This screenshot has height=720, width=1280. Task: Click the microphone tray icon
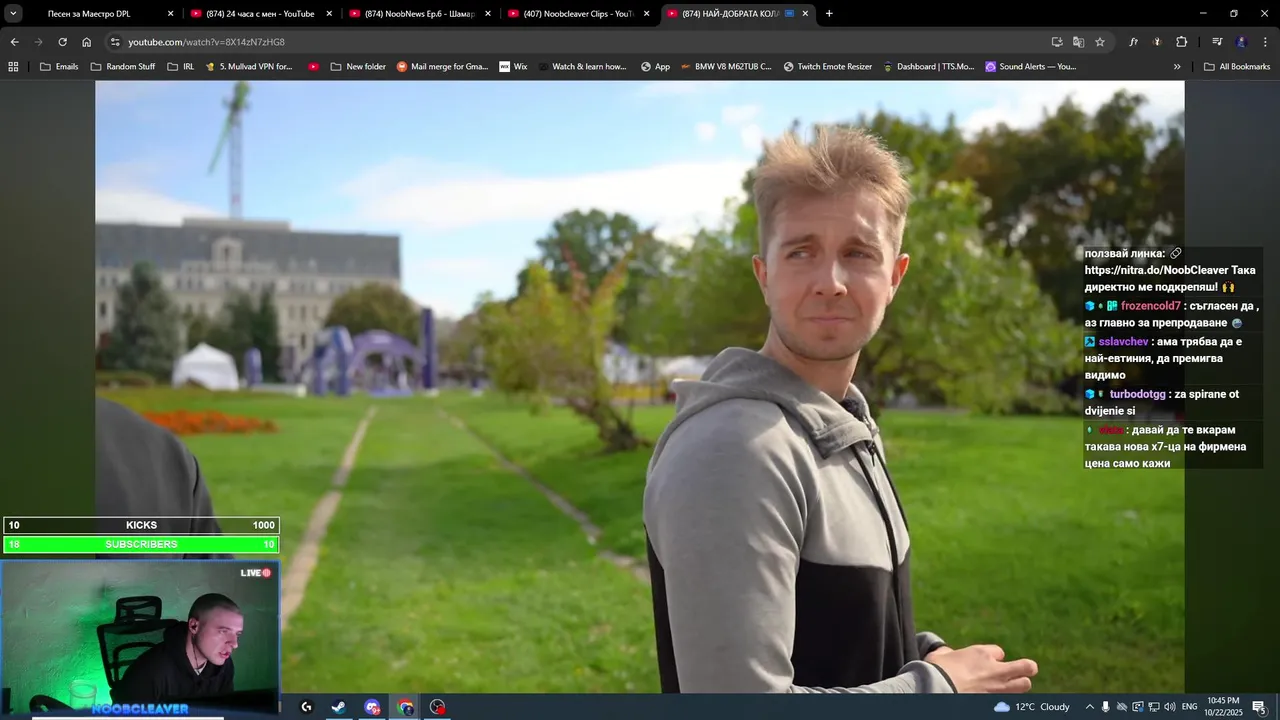coord(1106,707)
